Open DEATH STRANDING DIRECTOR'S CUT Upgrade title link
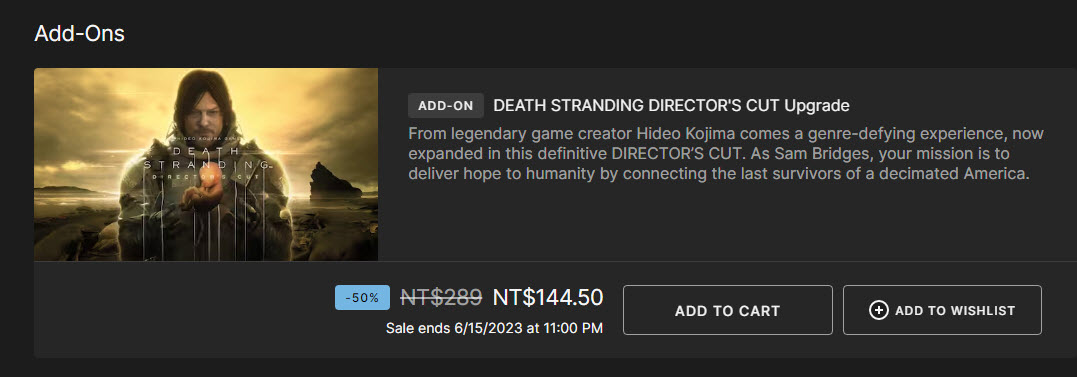 coord(672,106)
